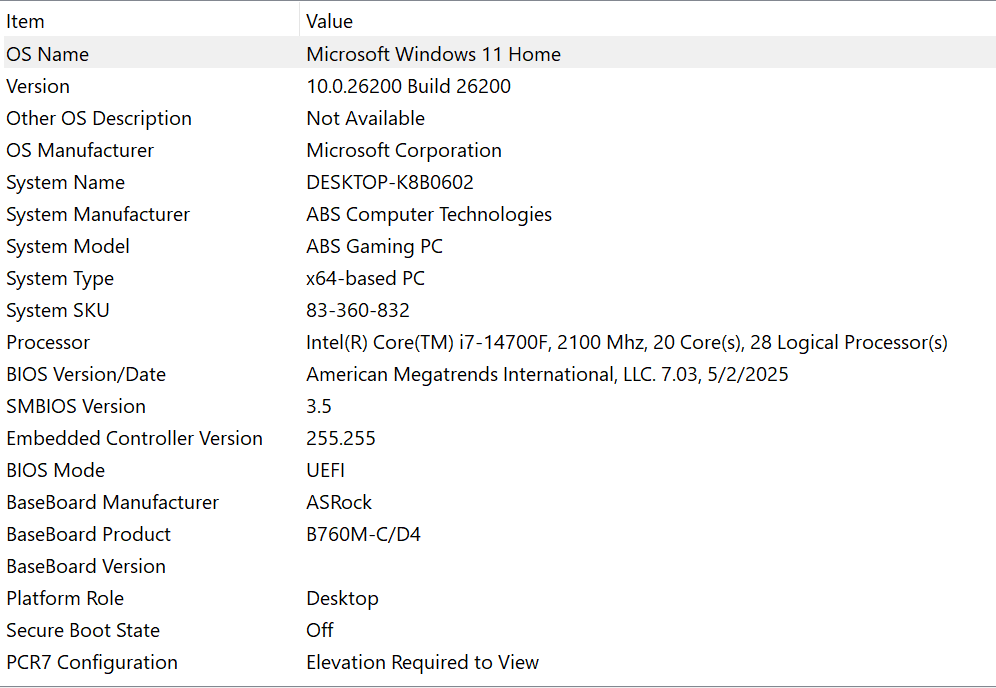This screenshot has width=996, height=688.
Task: Select the BaseBoard Product row
Action: tap(88, 534)
